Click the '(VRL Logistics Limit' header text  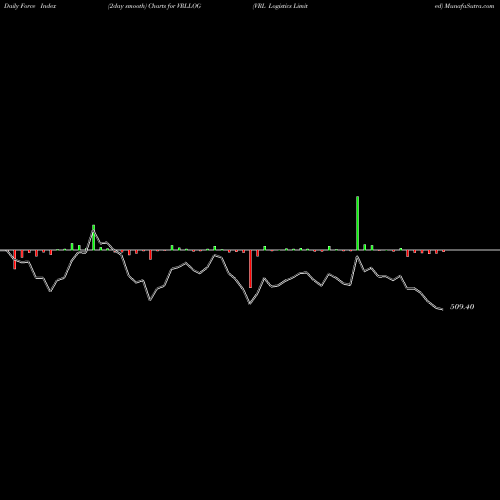coord(280,6)
